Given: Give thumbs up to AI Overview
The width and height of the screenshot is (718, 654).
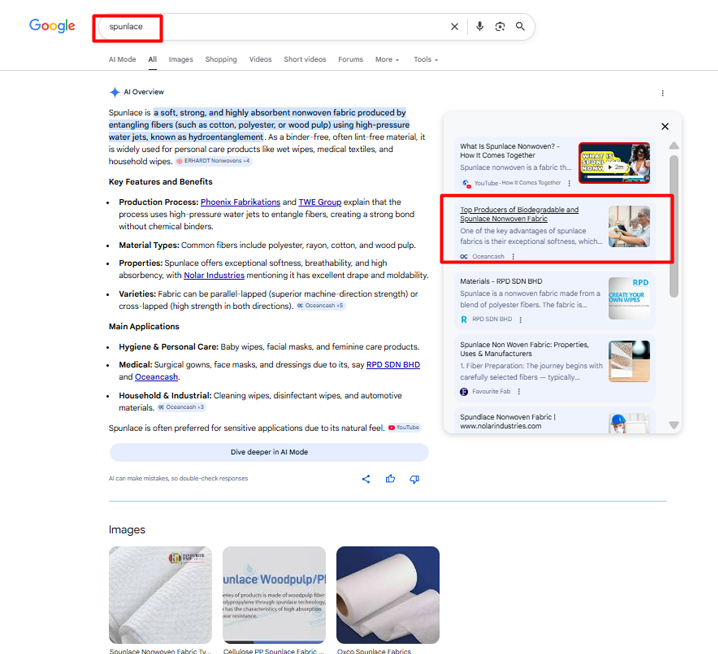Looking at the screenshot, I should click(390, 479).
